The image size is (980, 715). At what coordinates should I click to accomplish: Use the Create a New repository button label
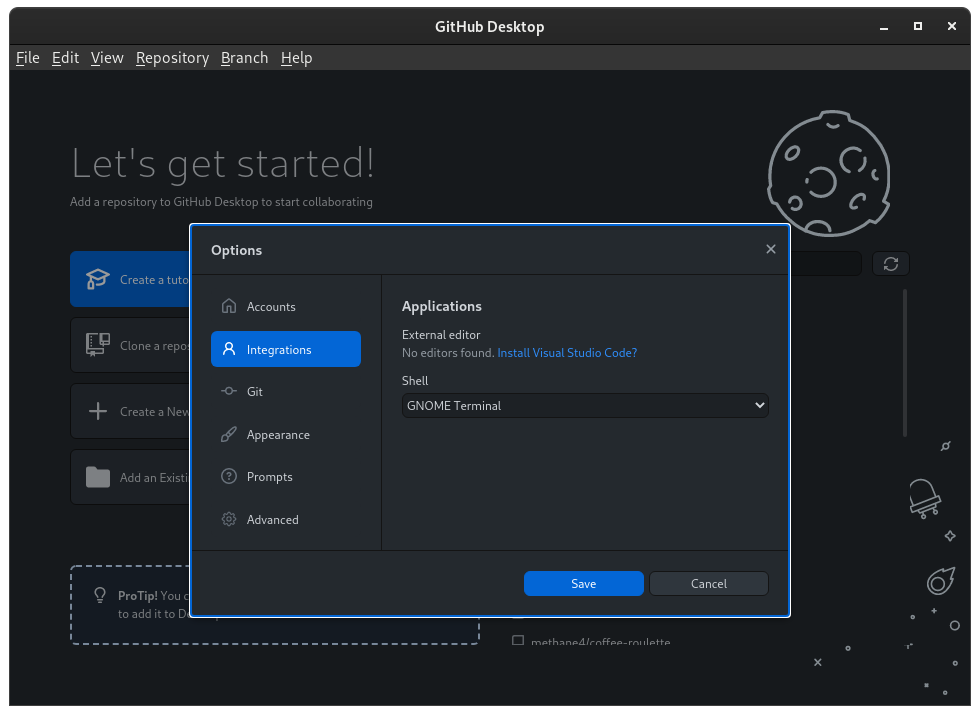[x=154, y=412]
